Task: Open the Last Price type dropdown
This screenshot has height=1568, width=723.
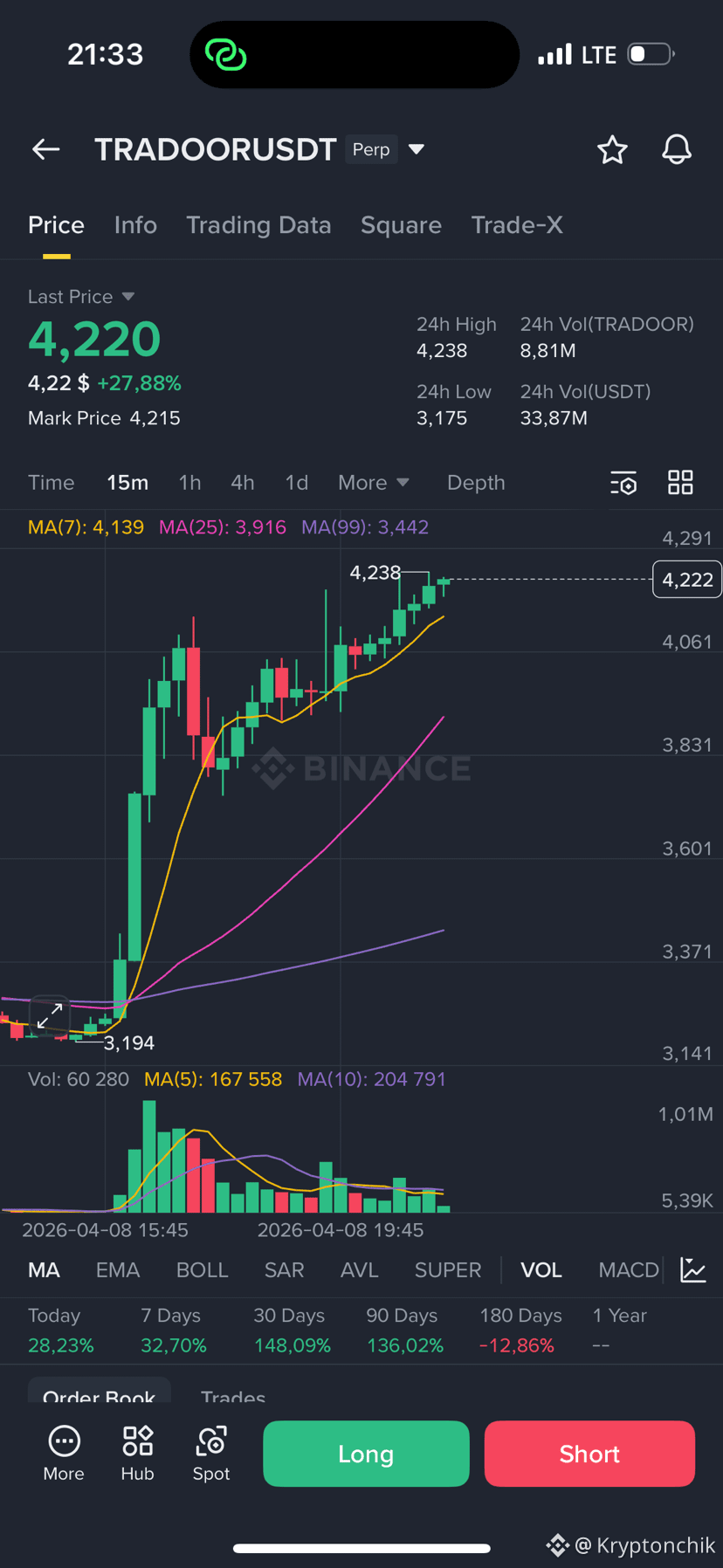Action: pyautogui.click(x=128, y=297)
